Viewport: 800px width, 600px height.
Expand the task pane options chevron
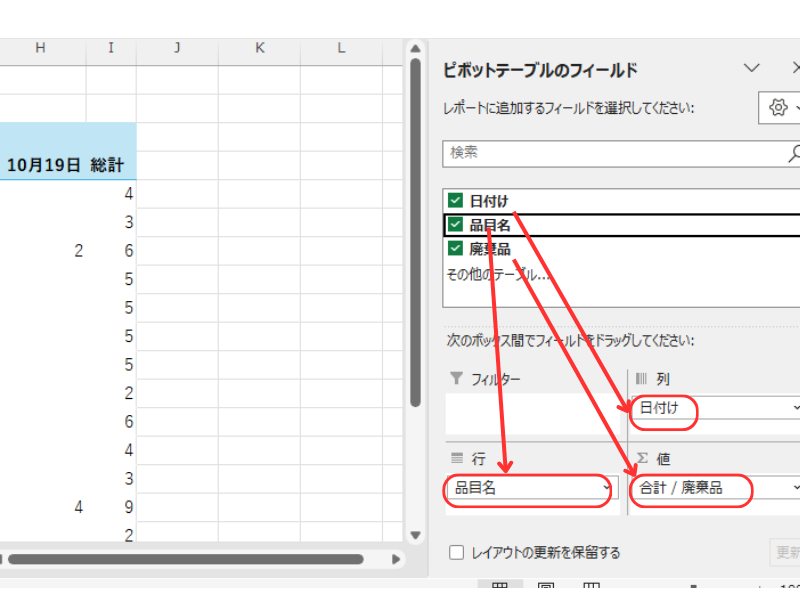pyautogui.click(x=752, y=68)
